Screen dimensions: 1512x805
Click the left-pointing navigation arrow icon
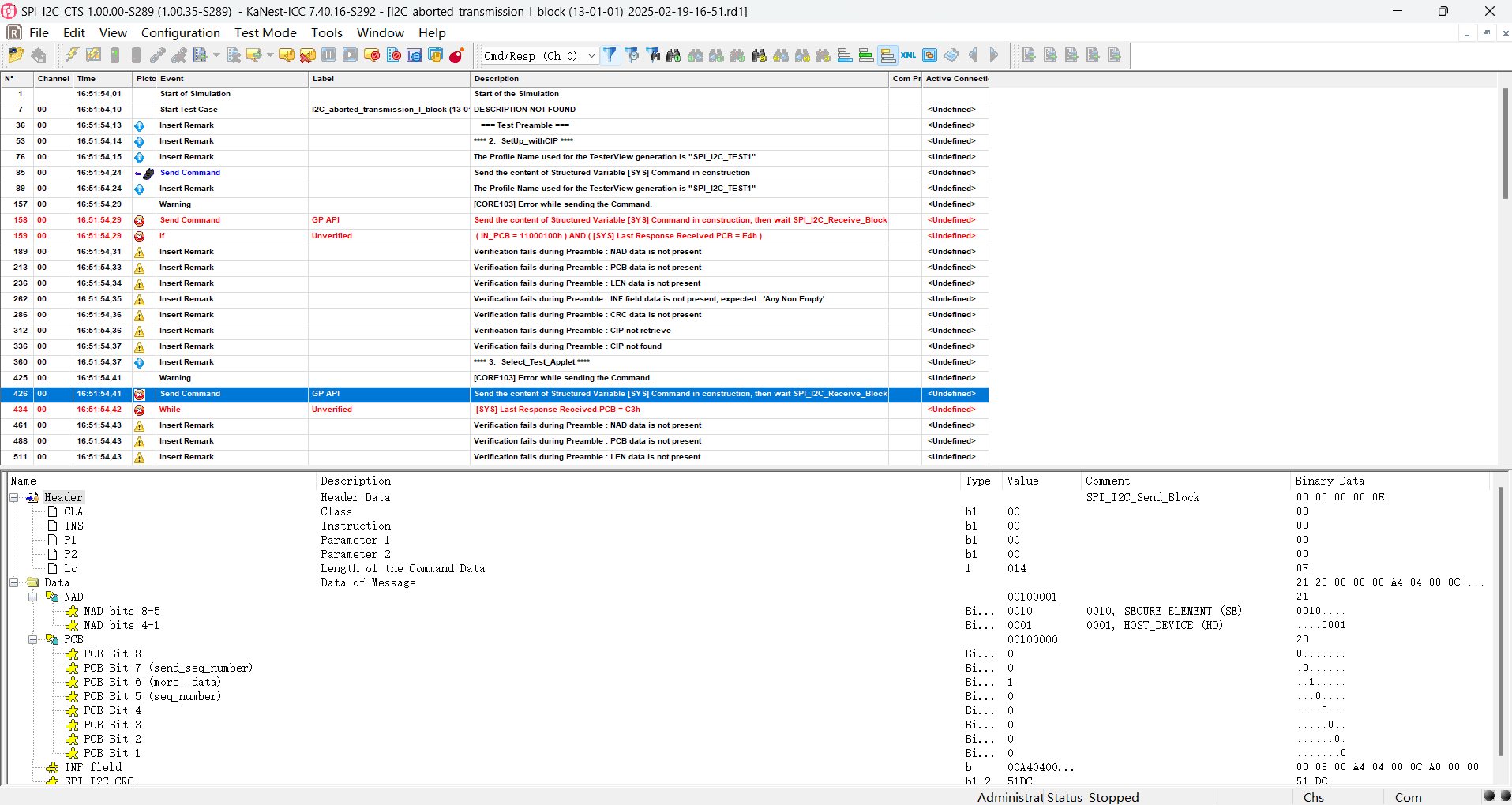tap(973, 55)
